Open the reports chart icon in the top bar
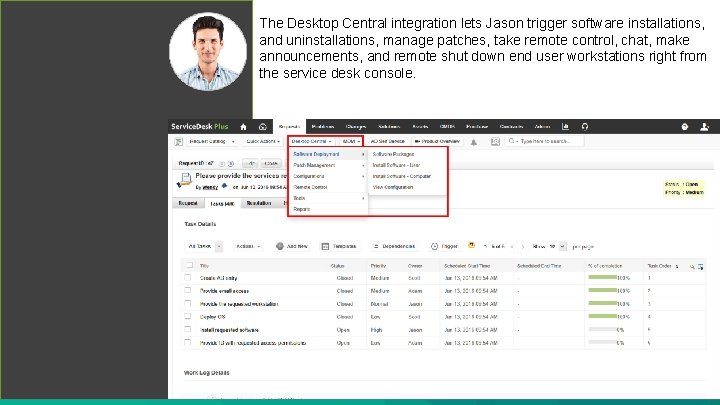The width and height of the screenshot is (720, 405). click(x=565, y=127)
